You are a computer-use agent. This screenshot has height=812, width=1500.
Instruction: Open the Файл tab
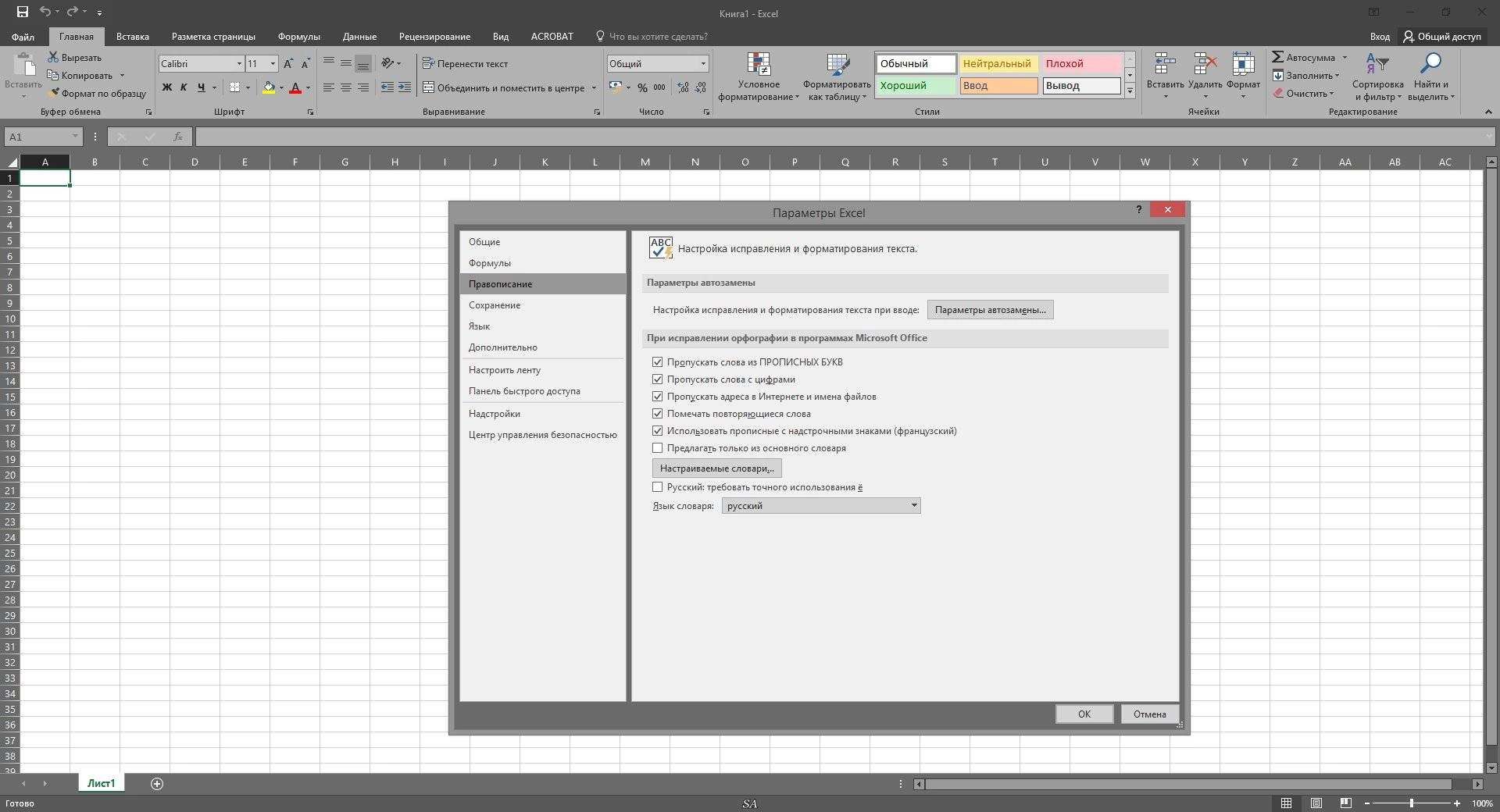(x=23, y=37)
